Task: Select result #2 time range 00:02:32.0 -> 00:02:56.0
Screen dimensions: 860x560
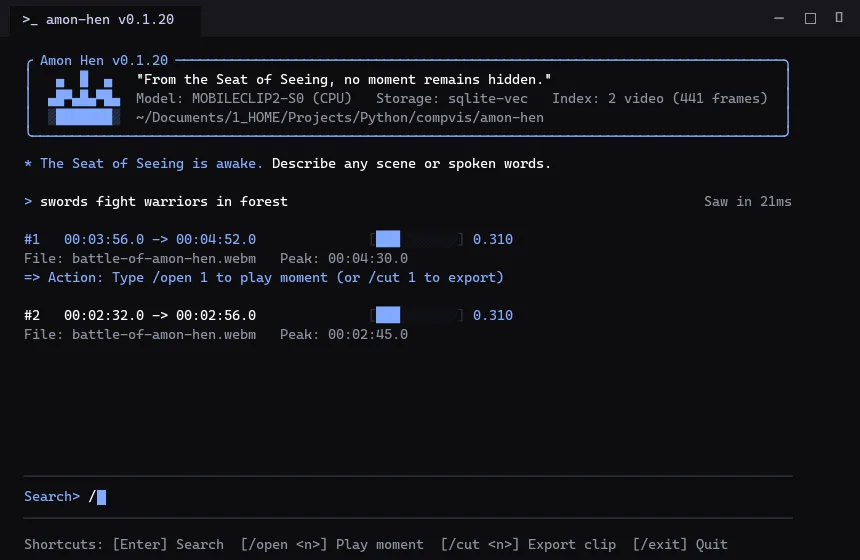Action: [x=160, y=315]
